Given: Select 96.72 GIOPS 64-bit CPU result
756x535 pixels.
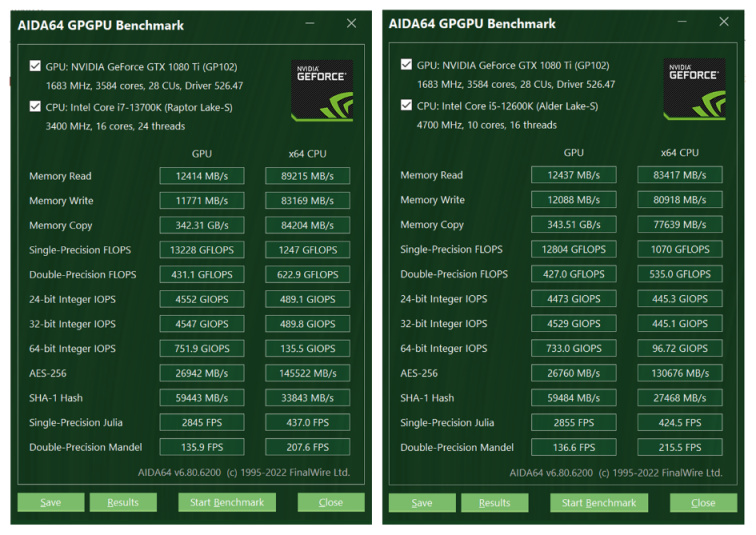Looking at the screenshot, I should 680,348.
